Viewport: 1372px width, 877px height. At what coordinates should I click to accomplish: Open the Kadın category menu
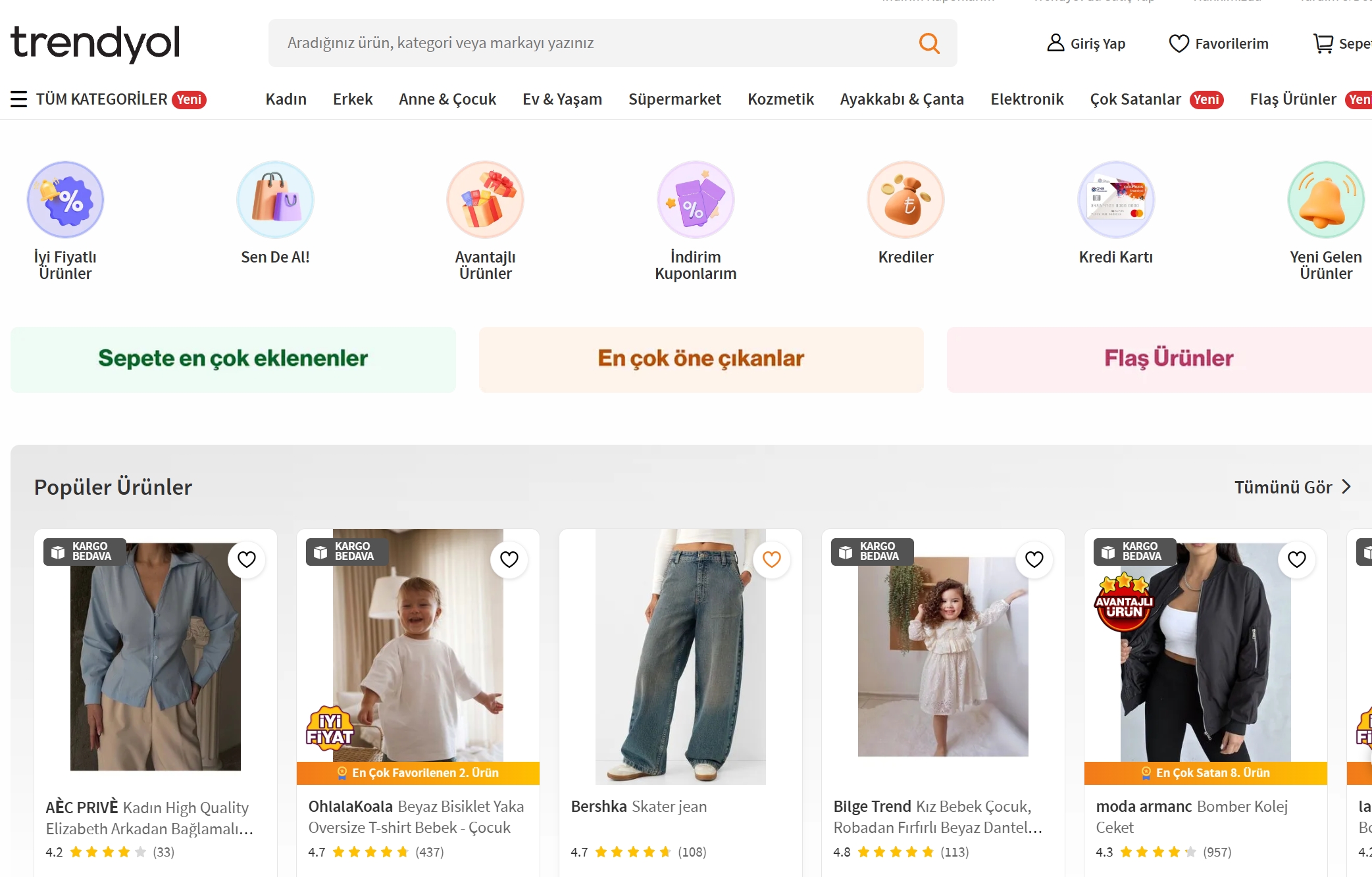pyautogui.click(x=286, y=99)
